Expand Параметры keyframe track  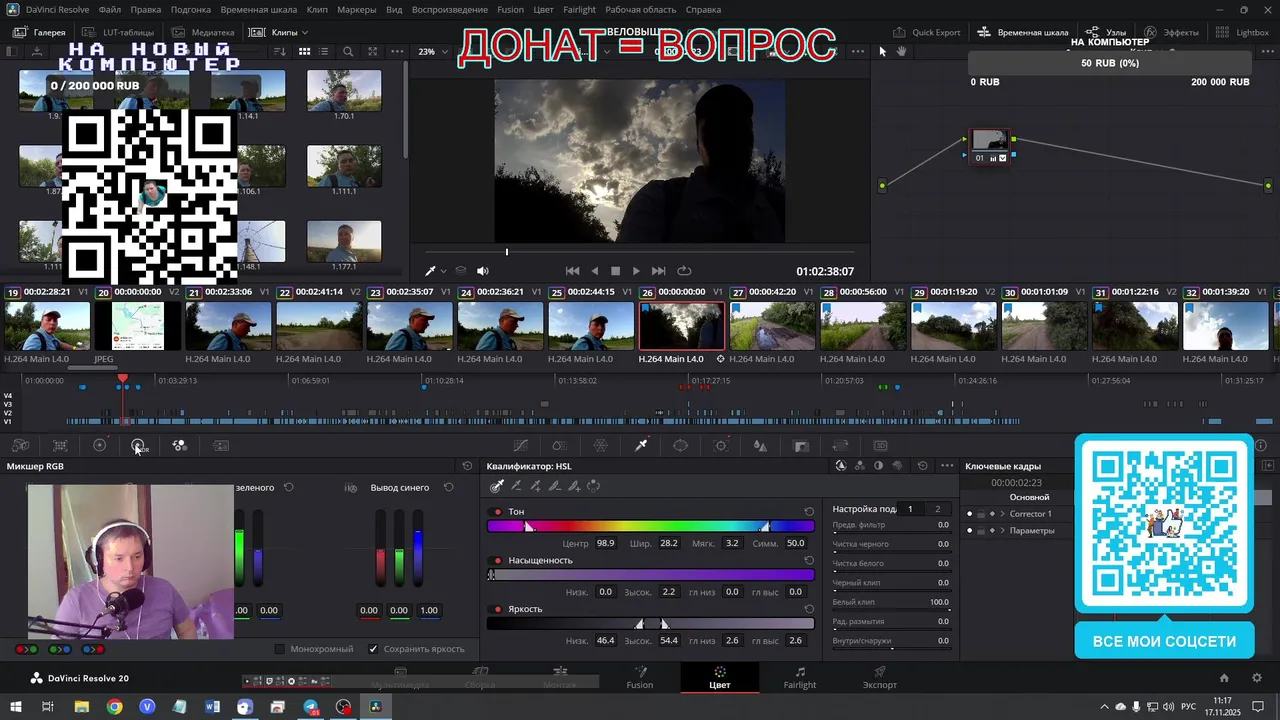click(x=1002, y=531)
